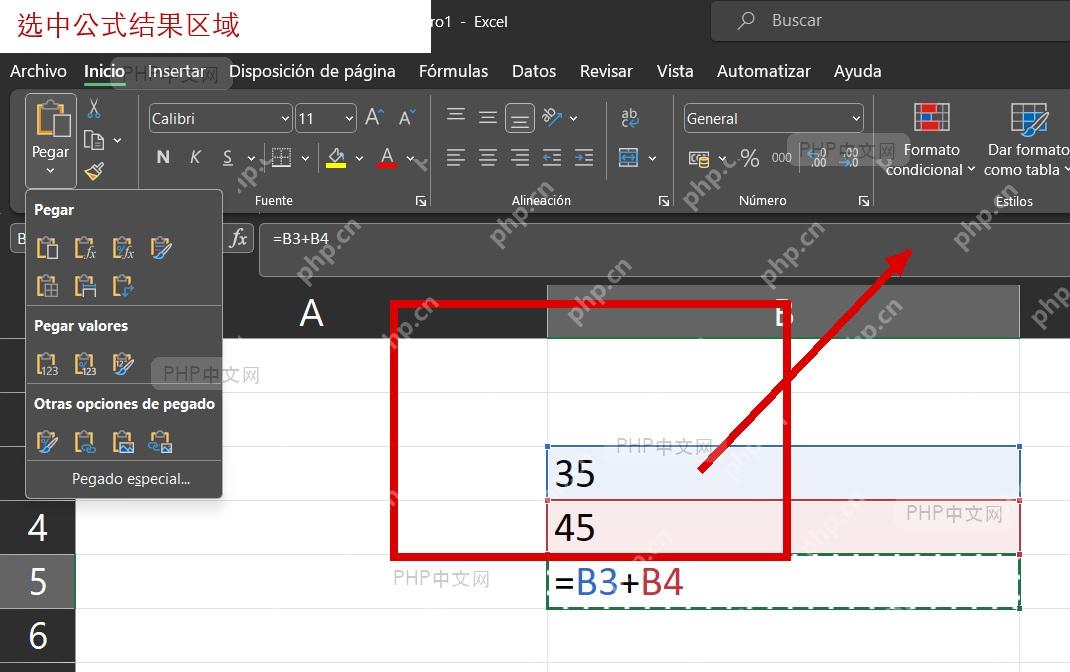Click the large Pegar clipboard icon

tap(52, 118)
